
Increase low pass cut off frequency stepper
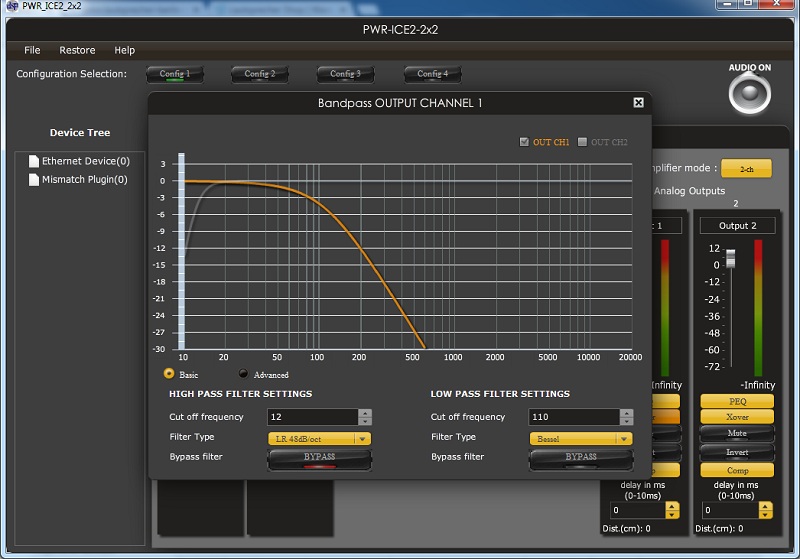(627, 413)
